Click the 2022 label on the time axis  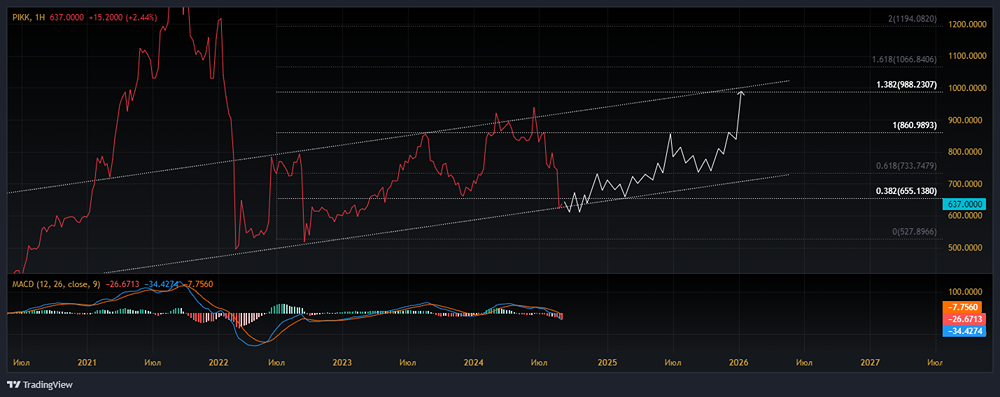(x=218, y=363)
